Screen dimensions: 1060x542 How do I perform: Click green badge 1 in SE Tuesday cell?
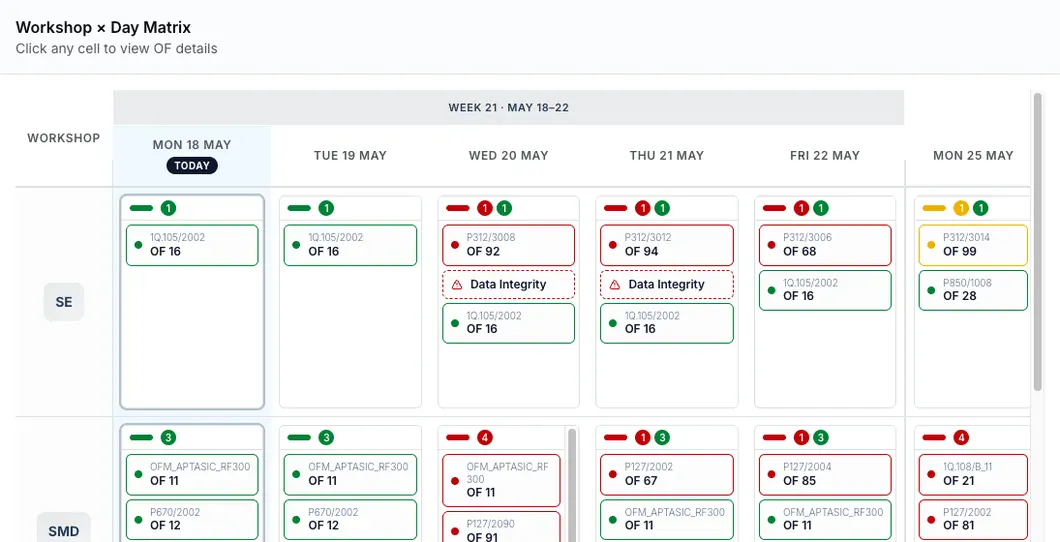[x=327, y=208]
